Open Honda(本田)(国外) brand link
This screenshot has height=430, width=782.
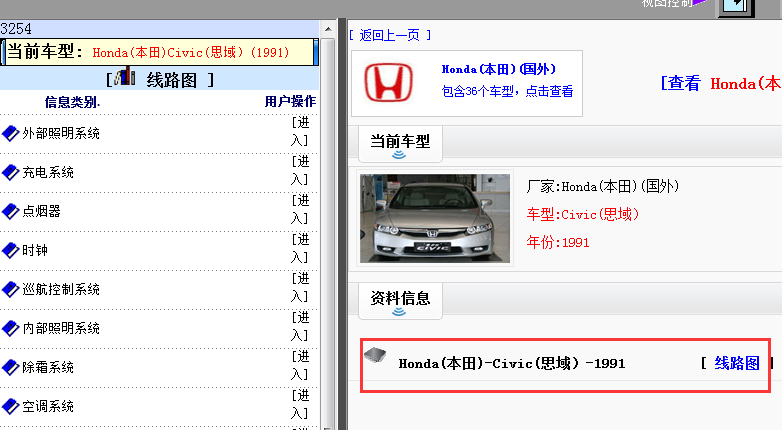[x=499, y=69]
